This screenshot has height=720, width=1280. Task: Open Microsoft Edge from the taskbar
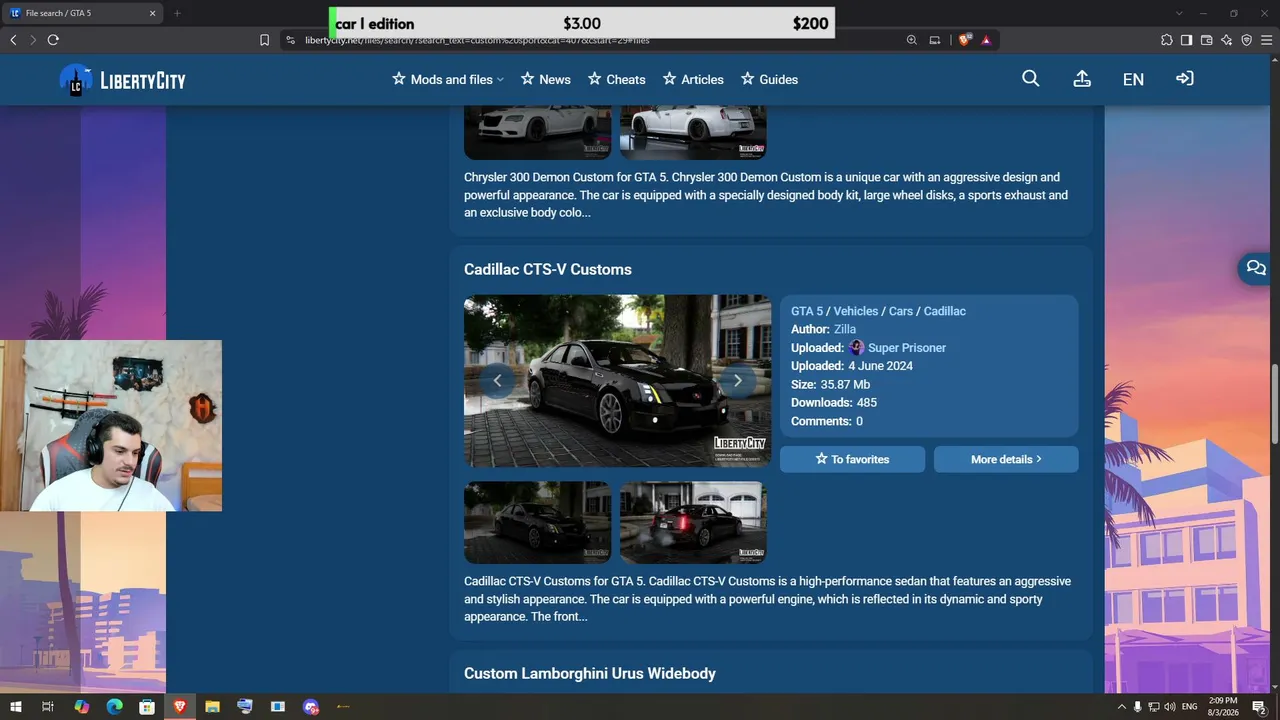point(115,707)
